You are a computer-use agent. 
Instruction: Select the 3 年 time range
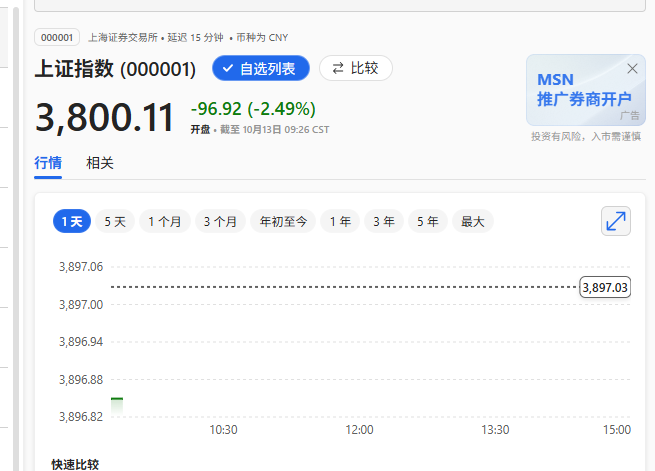coord(383,221)
